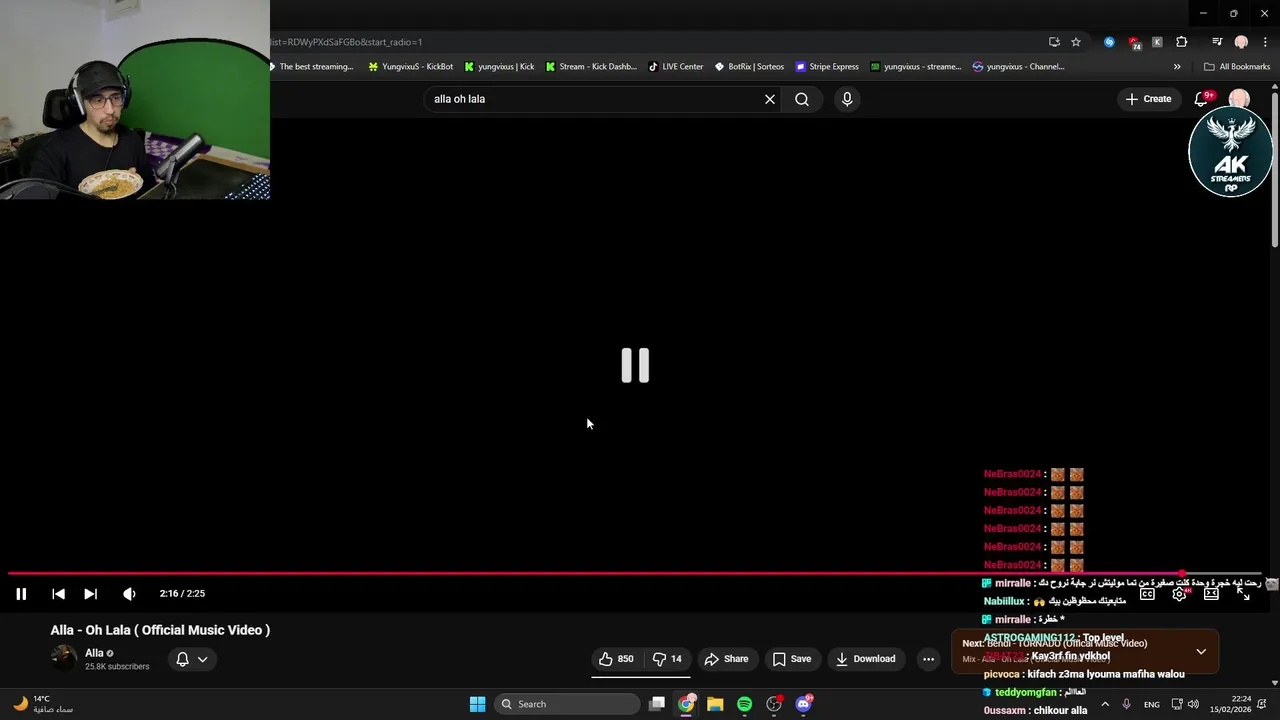This screenshot has height=720, width=1280.
Task: Open 'The best streaming...' bookmark
Action: point(311,67)
